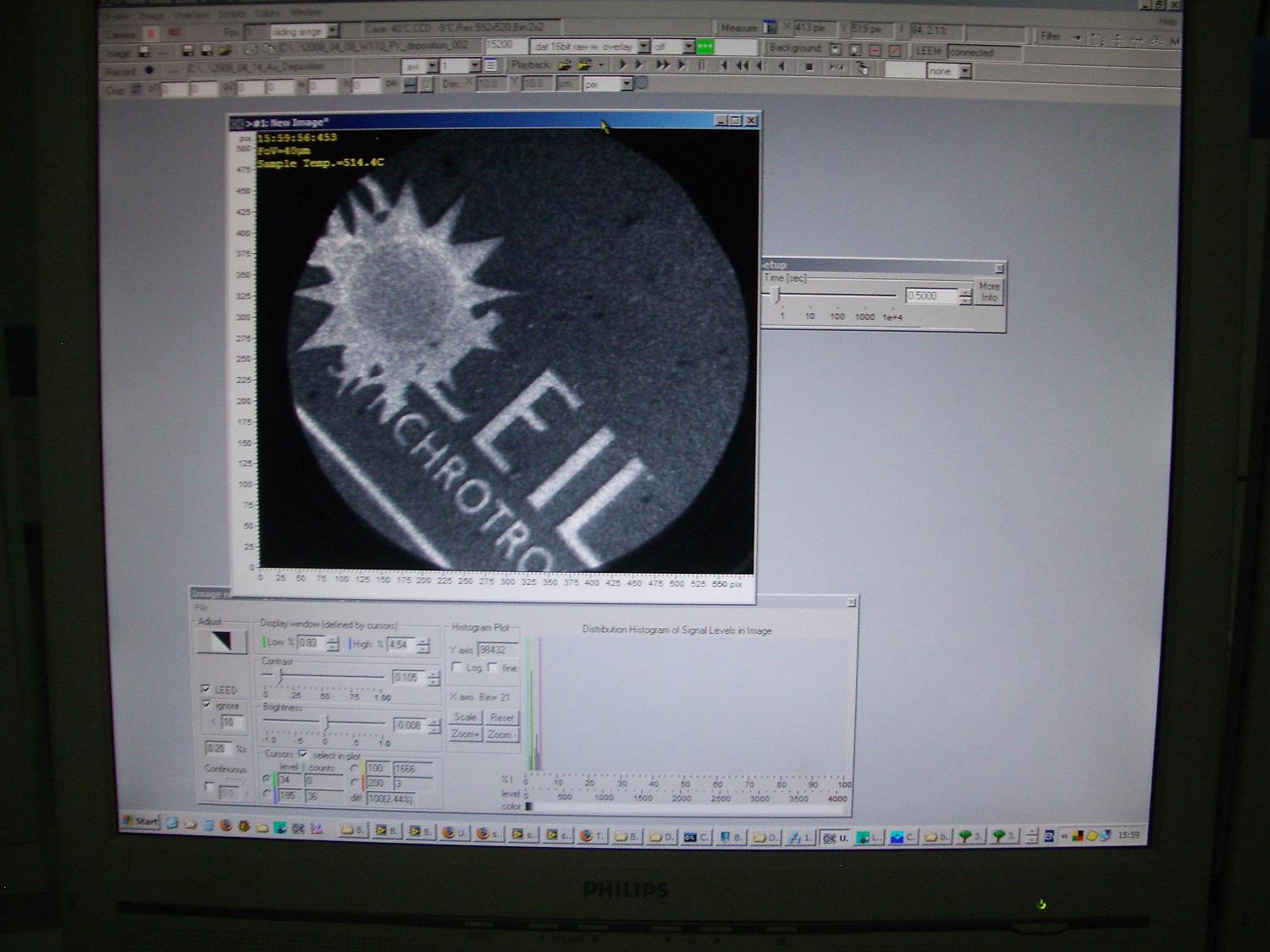The image size is (1270, 952).
Task: Click the Time [sec] slider handle
Action: pyautogui.click(x=776, y=294)
